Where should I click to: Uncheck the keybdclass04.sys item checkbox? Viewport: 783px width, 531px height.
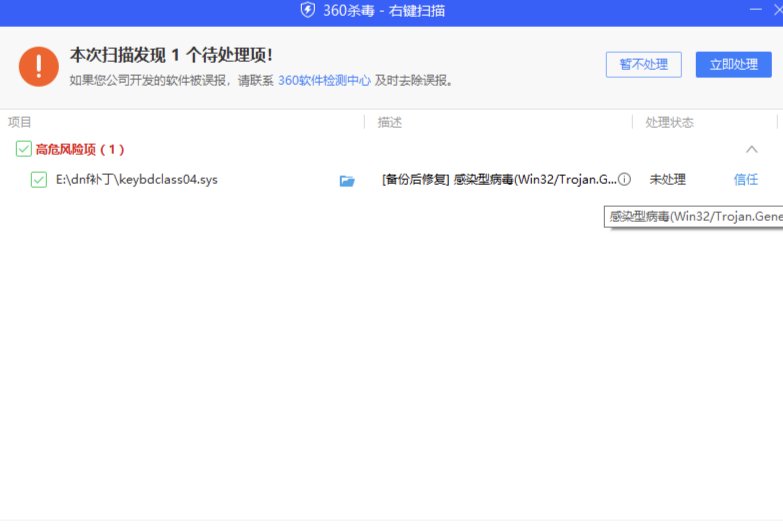[38, 179]
